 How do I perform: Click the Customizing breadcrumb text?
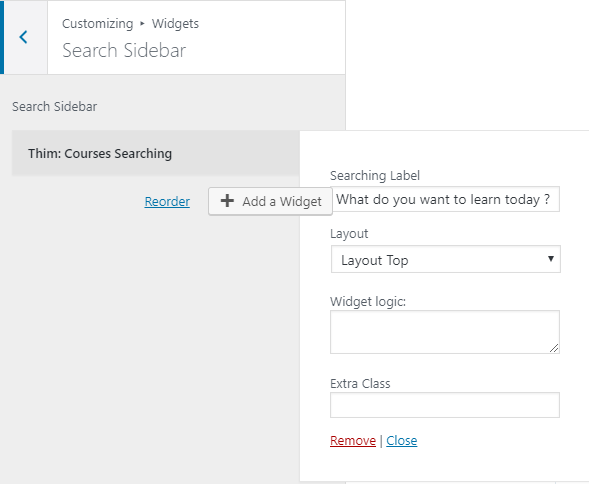pyautogui.click(x=98, y=24)
